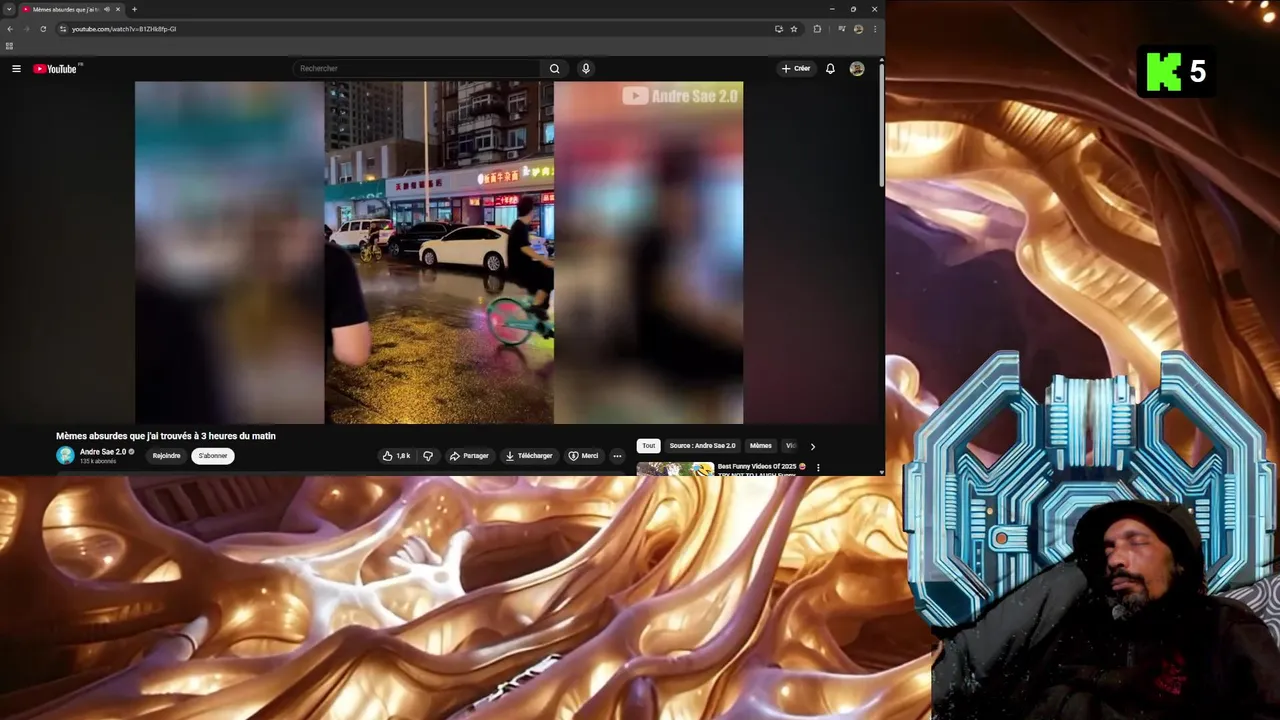This screenshot has height=720, width=1280.
Task: Click the YouTube video player
Action: [x=439, y=253]
